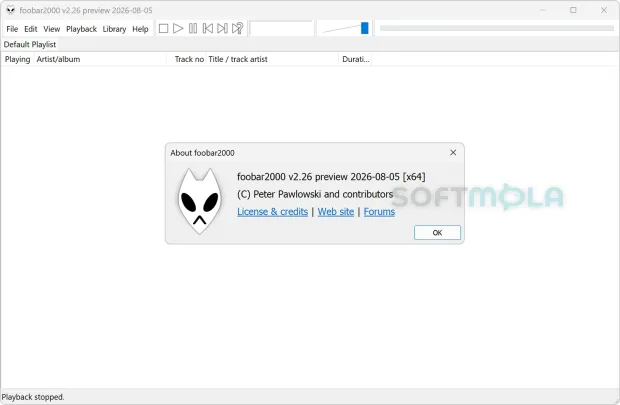Image resolution: width=620 pixels, height=405 pixels.
Task: Sort by Title / track artist column
Action: pos(272,59)
